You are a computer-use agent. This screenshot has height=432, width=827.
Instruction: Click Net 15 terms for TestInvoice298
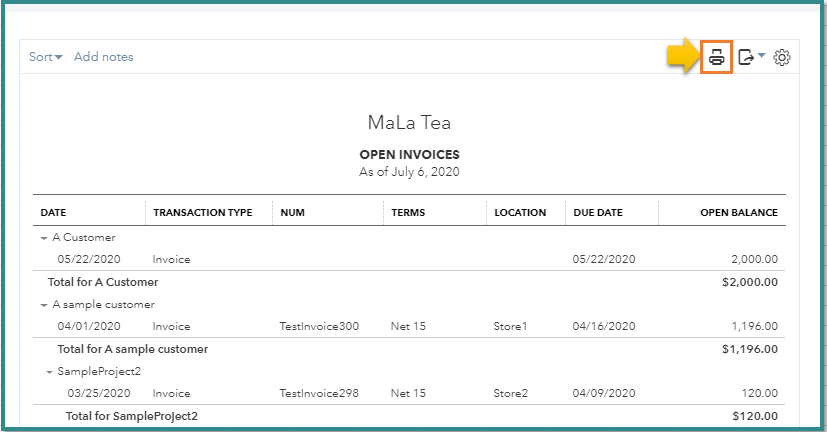[408, 393]
